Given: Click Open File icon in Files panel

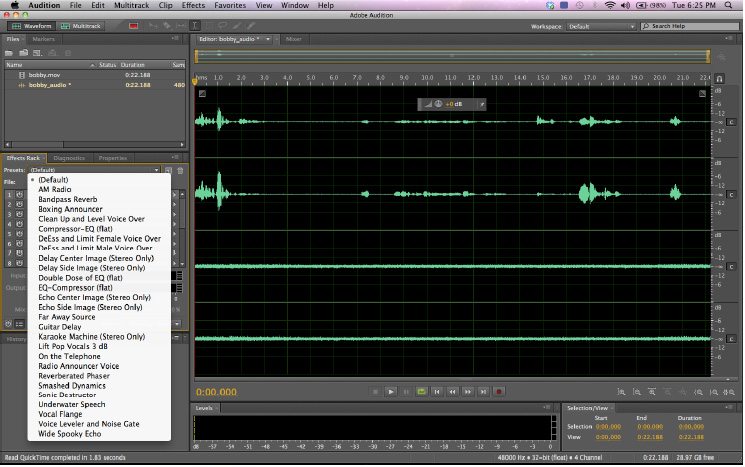Looking at the screenshot, I should [x=9, y=53].
